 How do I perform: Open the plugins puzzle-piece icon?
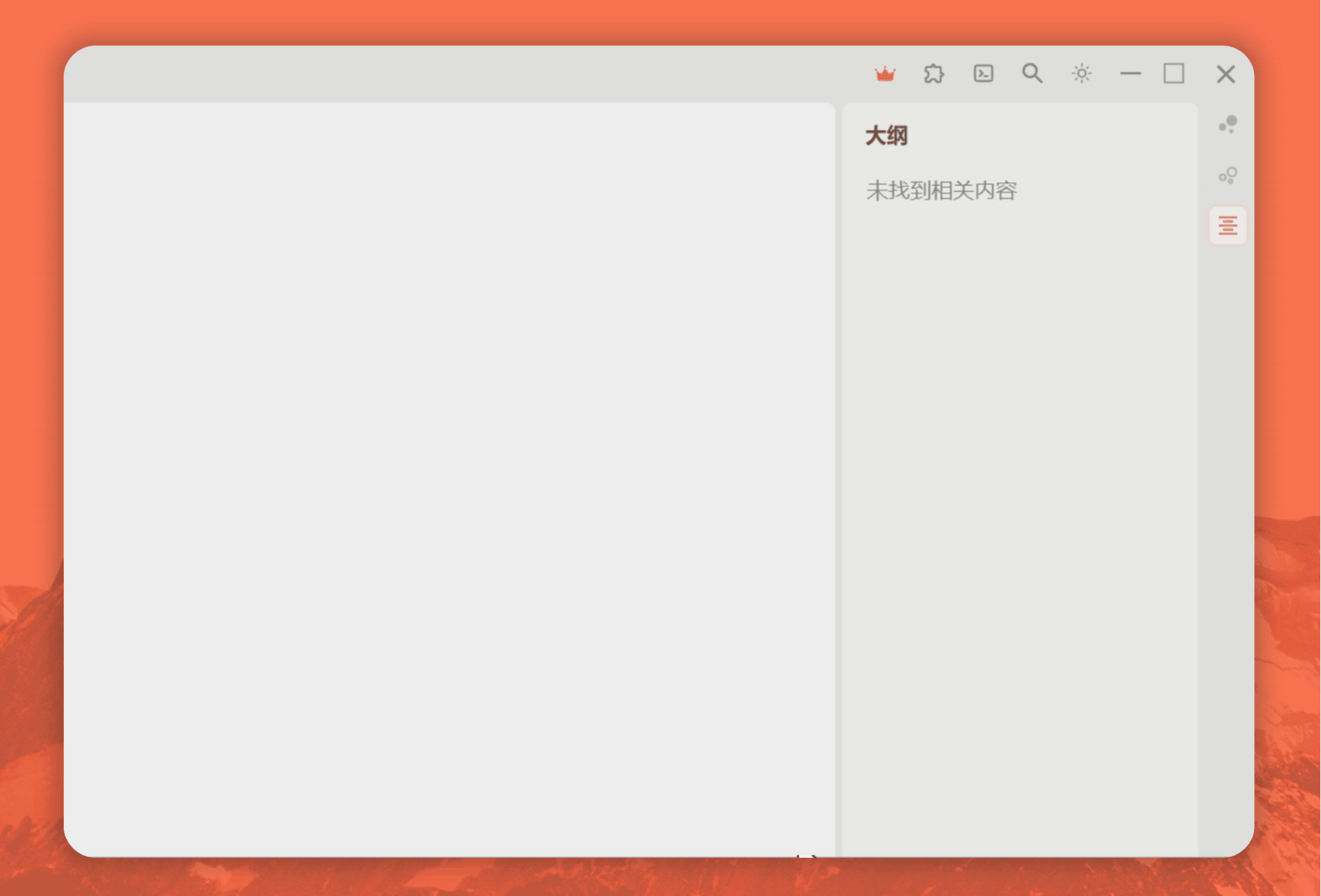pyautogui.click(x=934, y=74)
